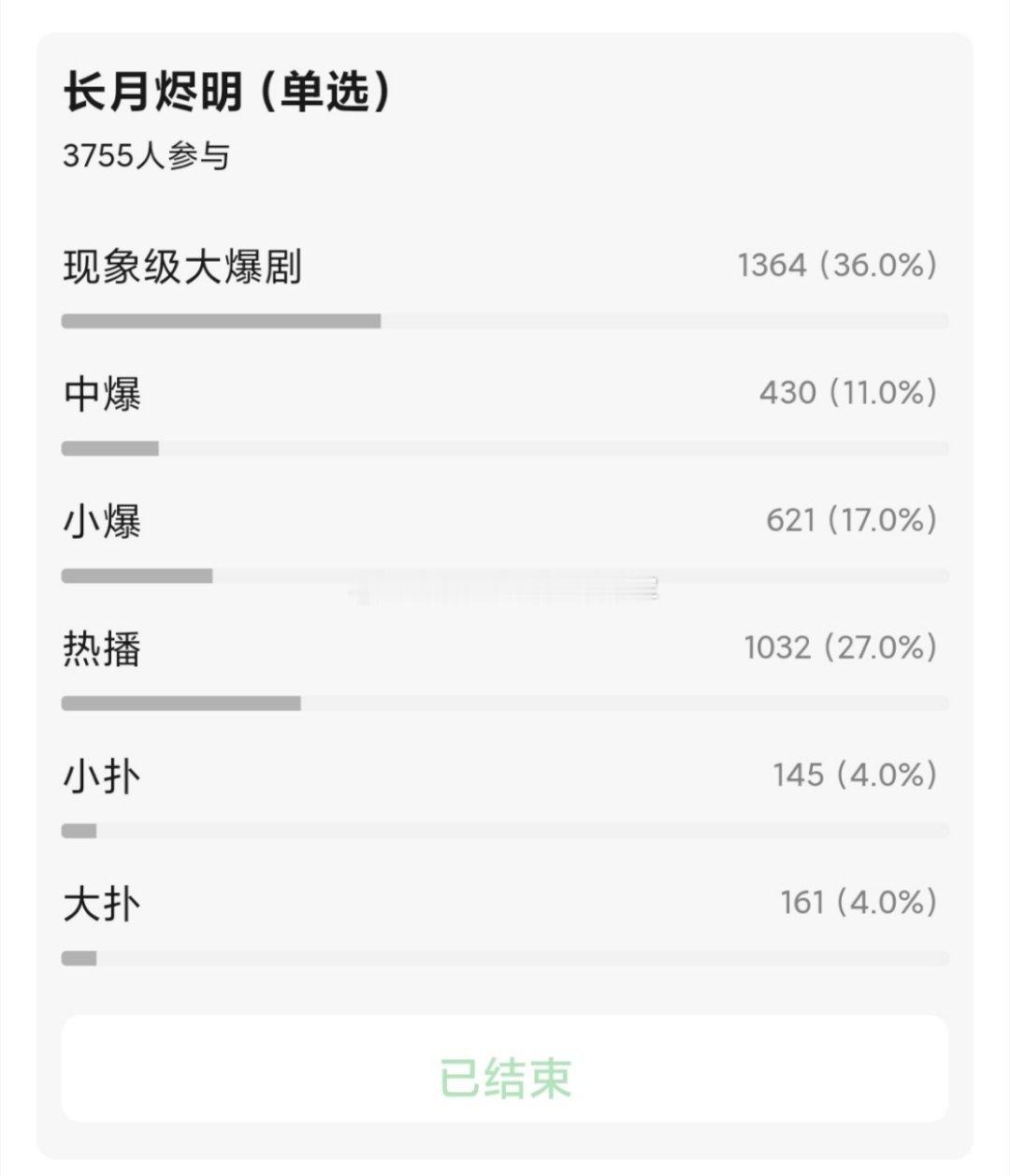The width and height of the screenshot is (1010, 1176).
Task: Click the 已结束 button
Action: tap(505, 1069)
